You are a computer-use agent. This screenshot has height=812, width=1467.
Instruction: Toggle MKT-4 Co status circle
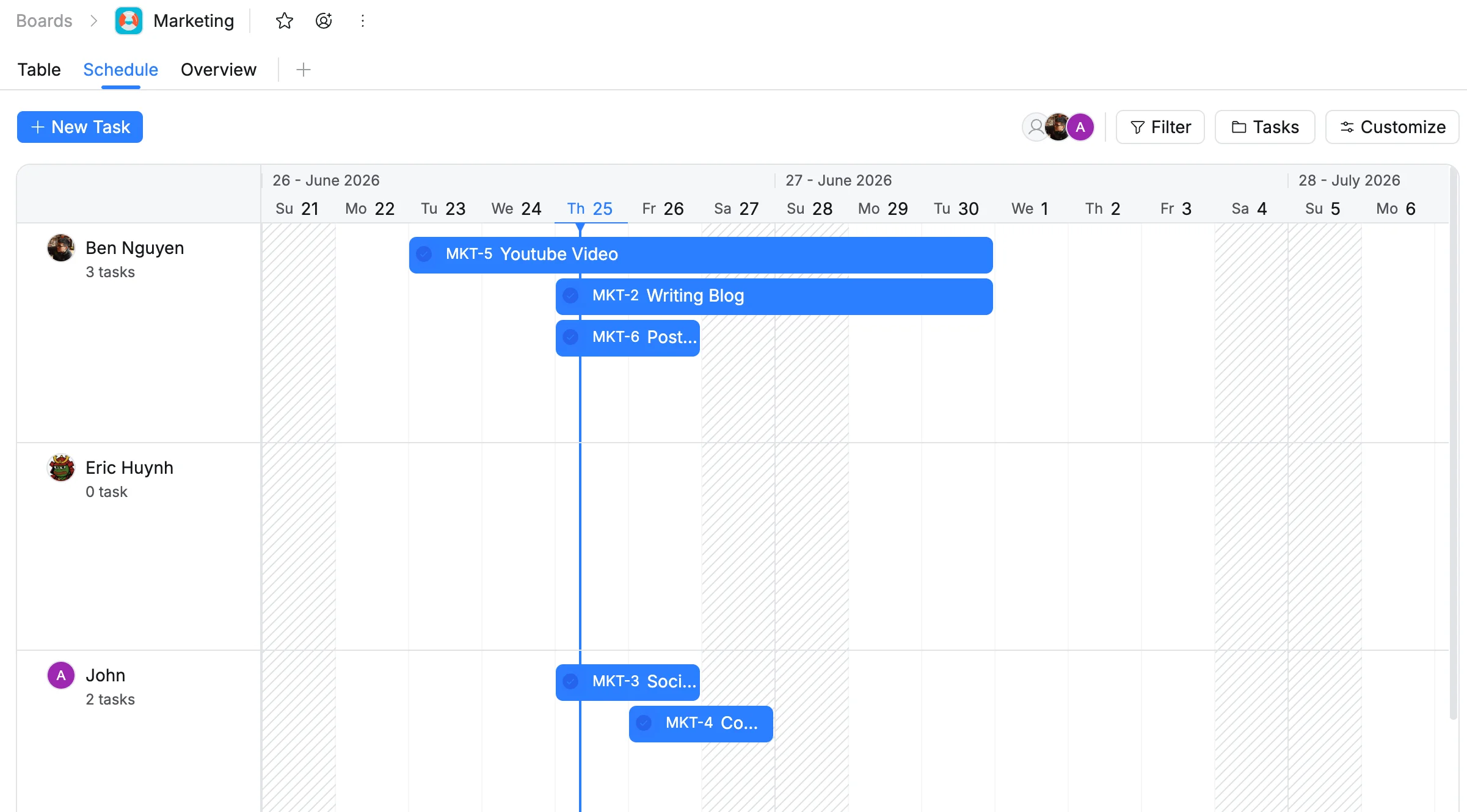pos(644,723)
